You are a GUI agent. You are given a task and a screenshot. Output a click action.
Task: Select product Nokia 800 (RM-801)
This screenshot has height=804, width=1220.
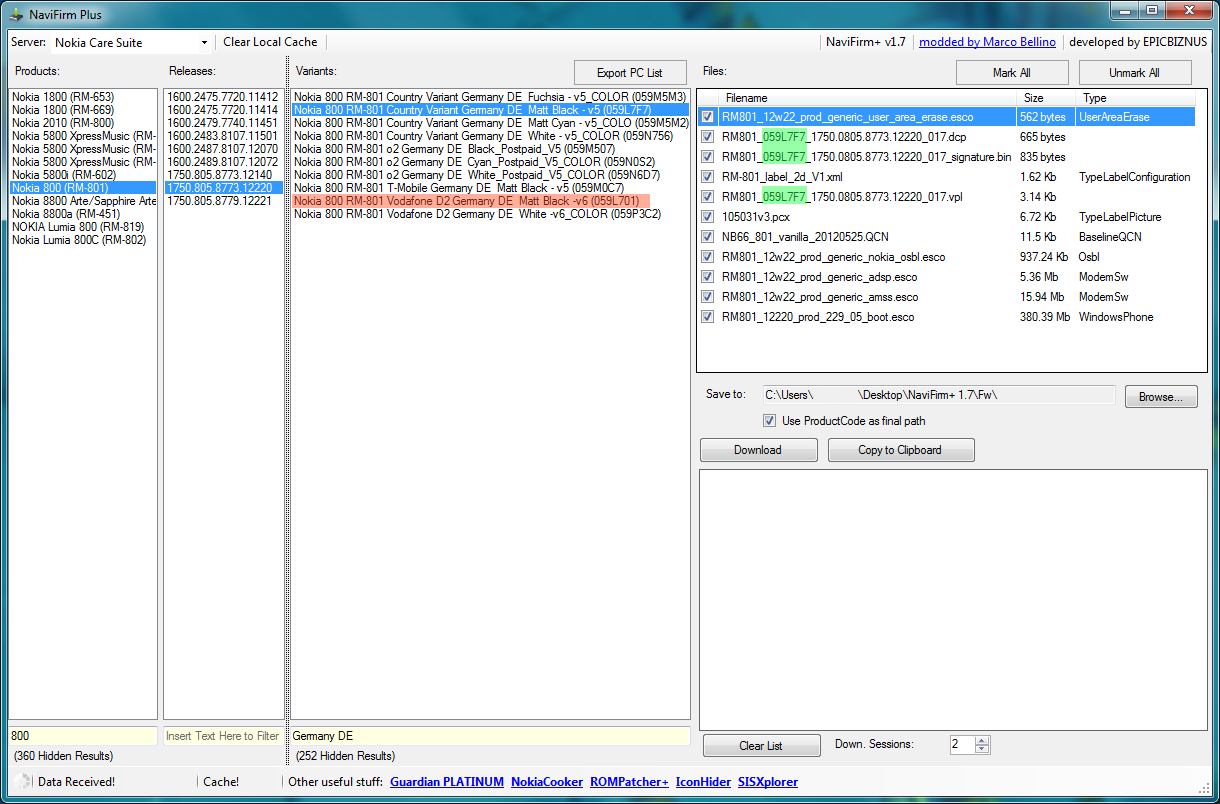pyautogui.click(x=83, y=188)
